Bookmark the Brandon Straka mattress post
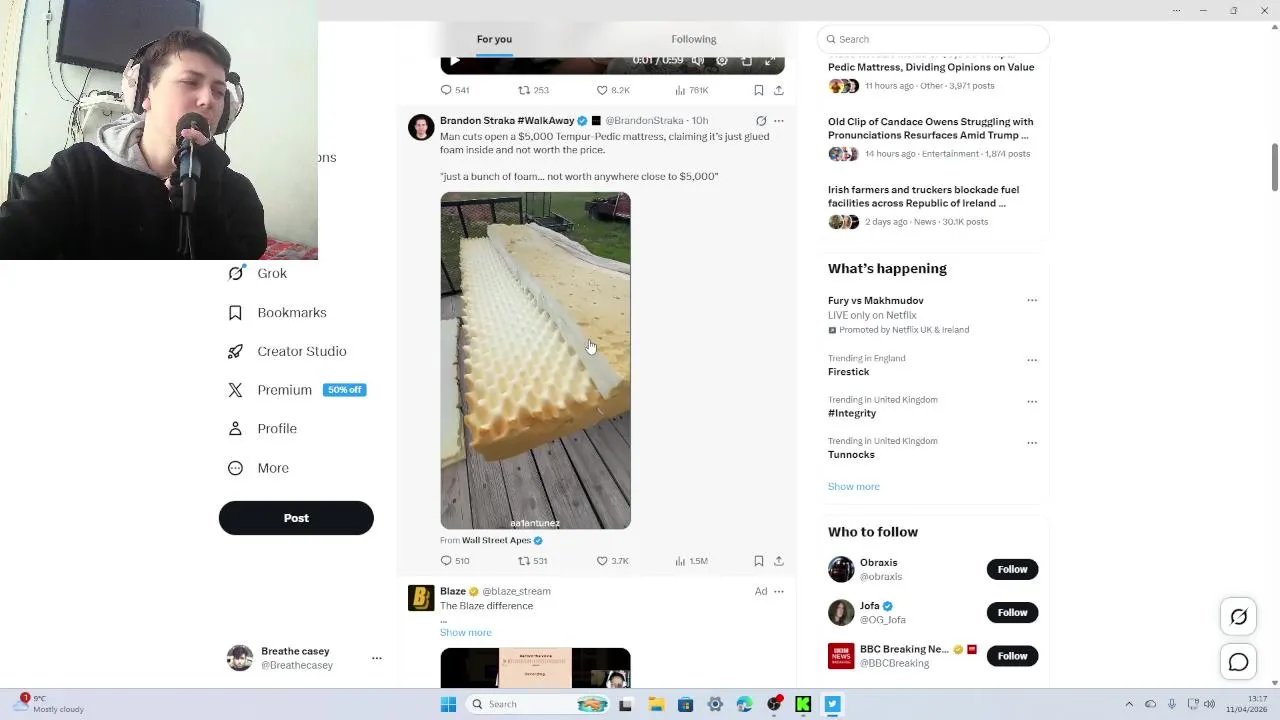 758,561
